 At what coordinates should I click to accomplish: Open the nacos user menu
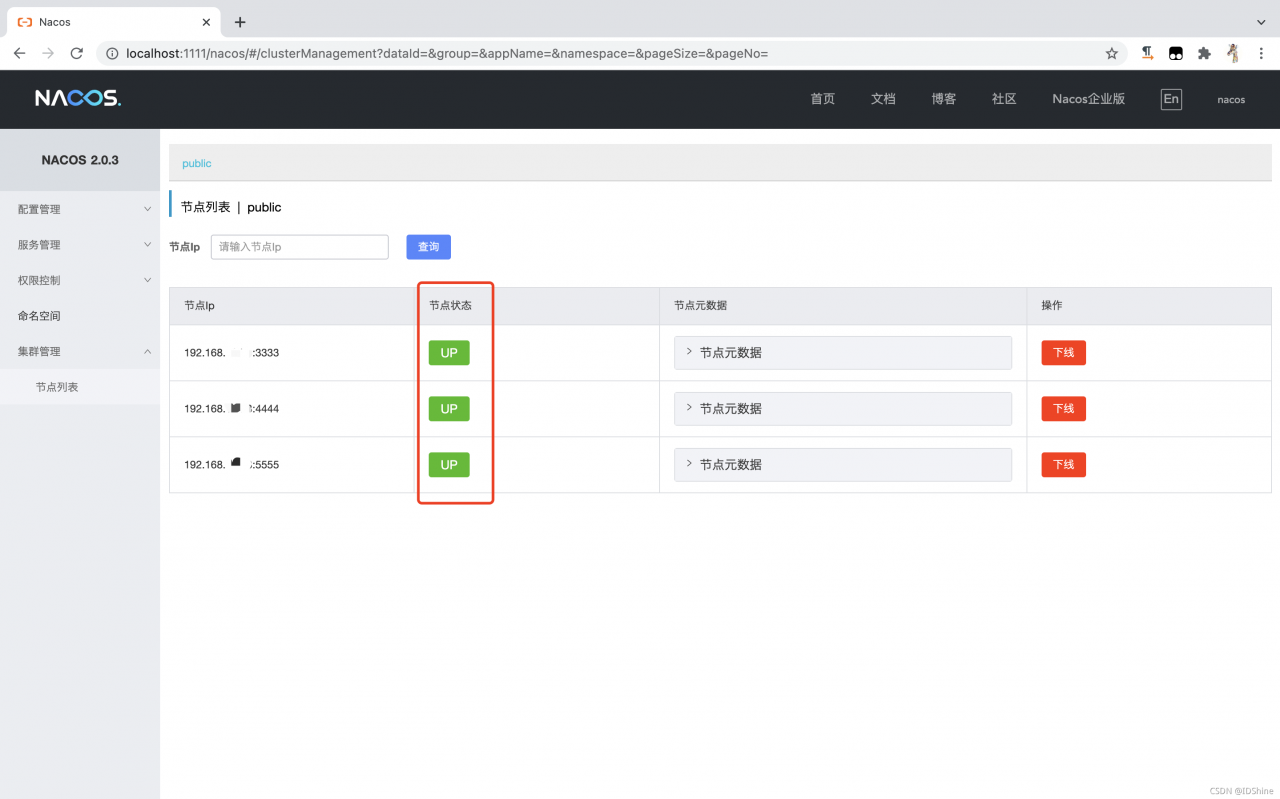pos(1231,100)
